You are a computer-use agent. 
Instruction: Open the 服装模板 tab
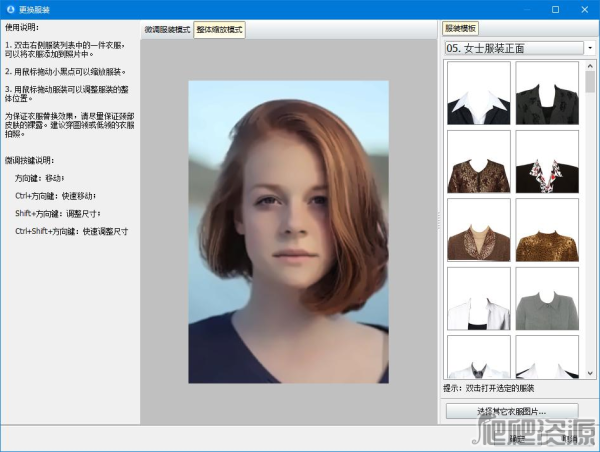462,30
